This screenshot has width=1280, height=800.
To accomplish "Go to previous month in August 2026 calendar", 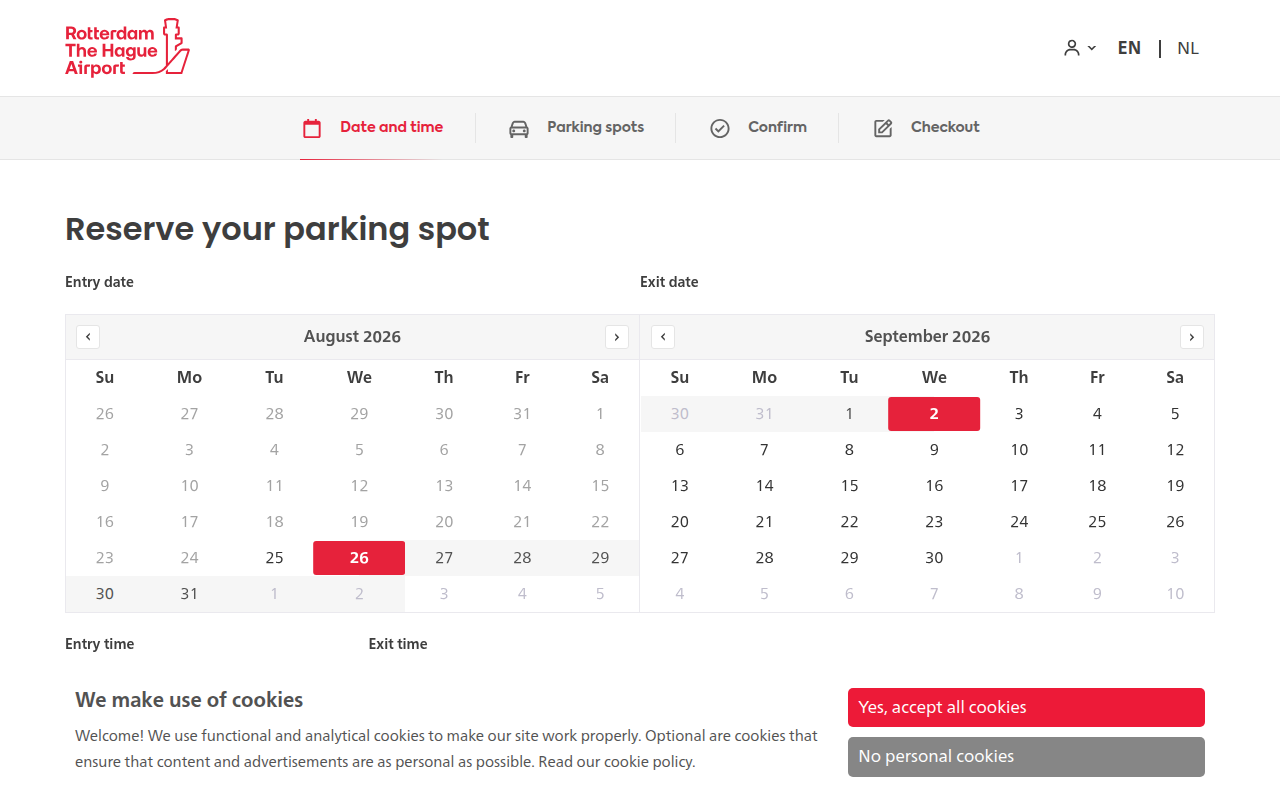I will [88, 337].
